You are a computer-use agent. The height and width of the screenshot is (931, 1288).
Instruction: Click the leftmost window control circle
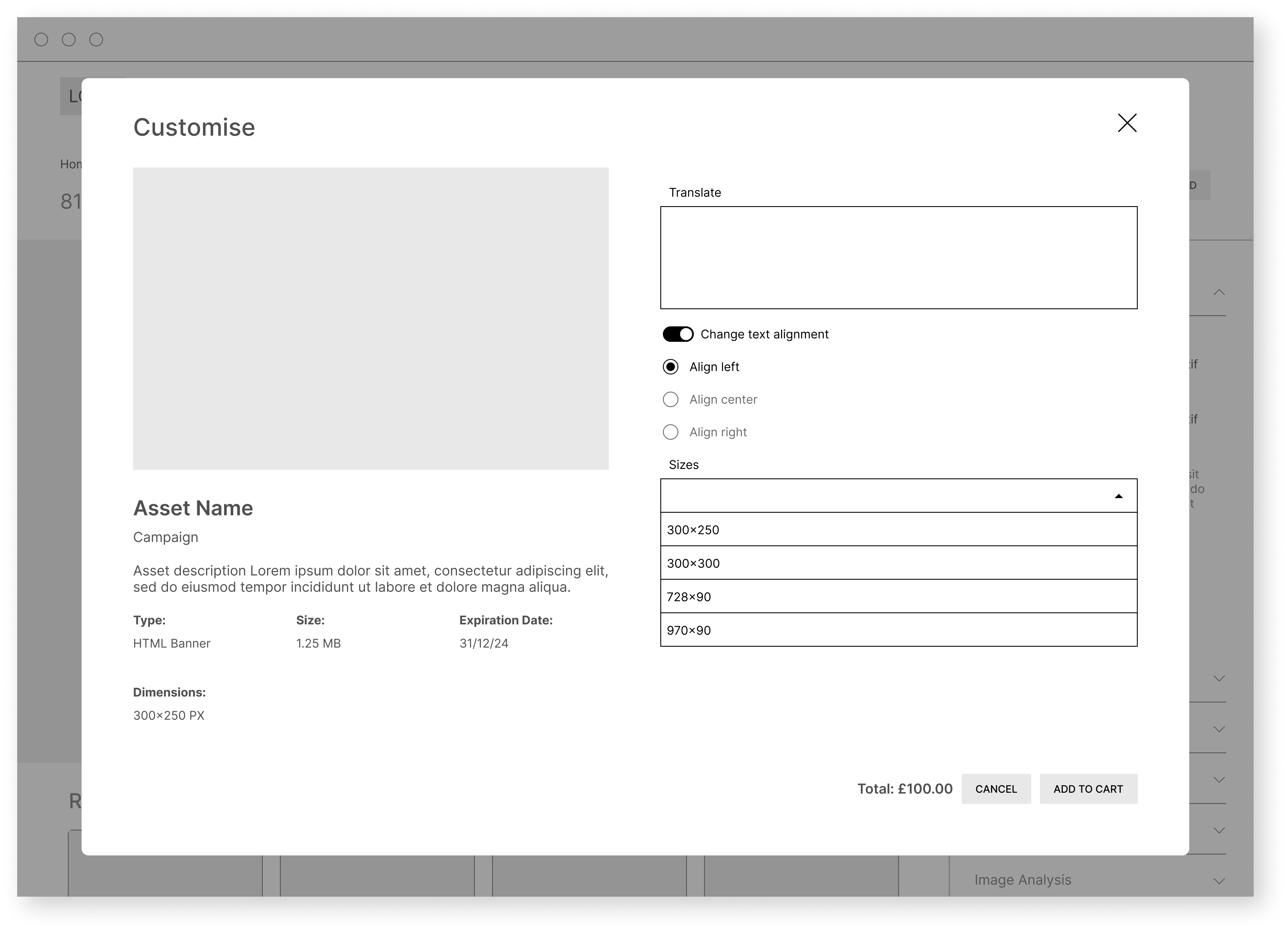click(x=42, y=39)
